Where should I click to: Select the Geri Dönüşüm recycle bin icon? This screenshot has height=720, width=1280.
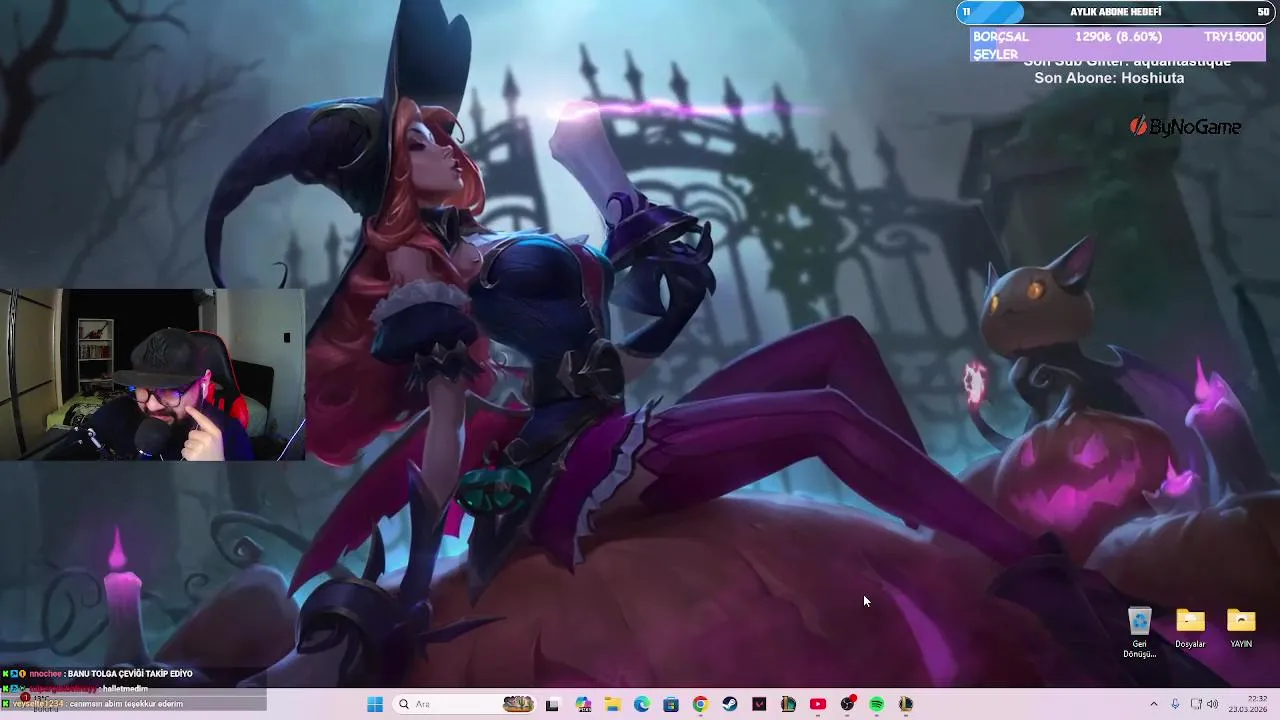(x=1139, y=633)
